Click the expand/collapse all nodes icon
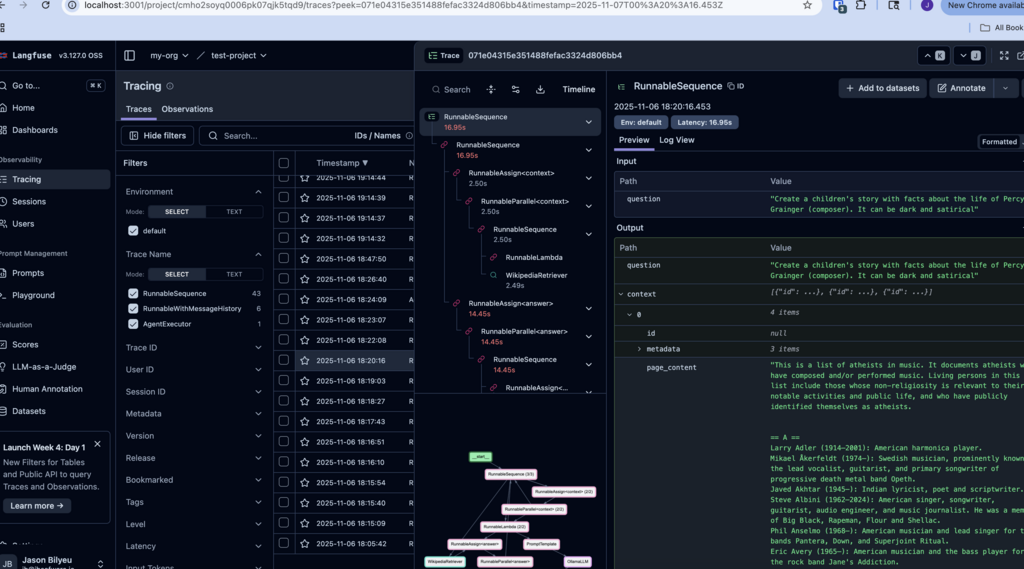The image size is (1024, 569). pyautogui.click(x=491, y=89)
